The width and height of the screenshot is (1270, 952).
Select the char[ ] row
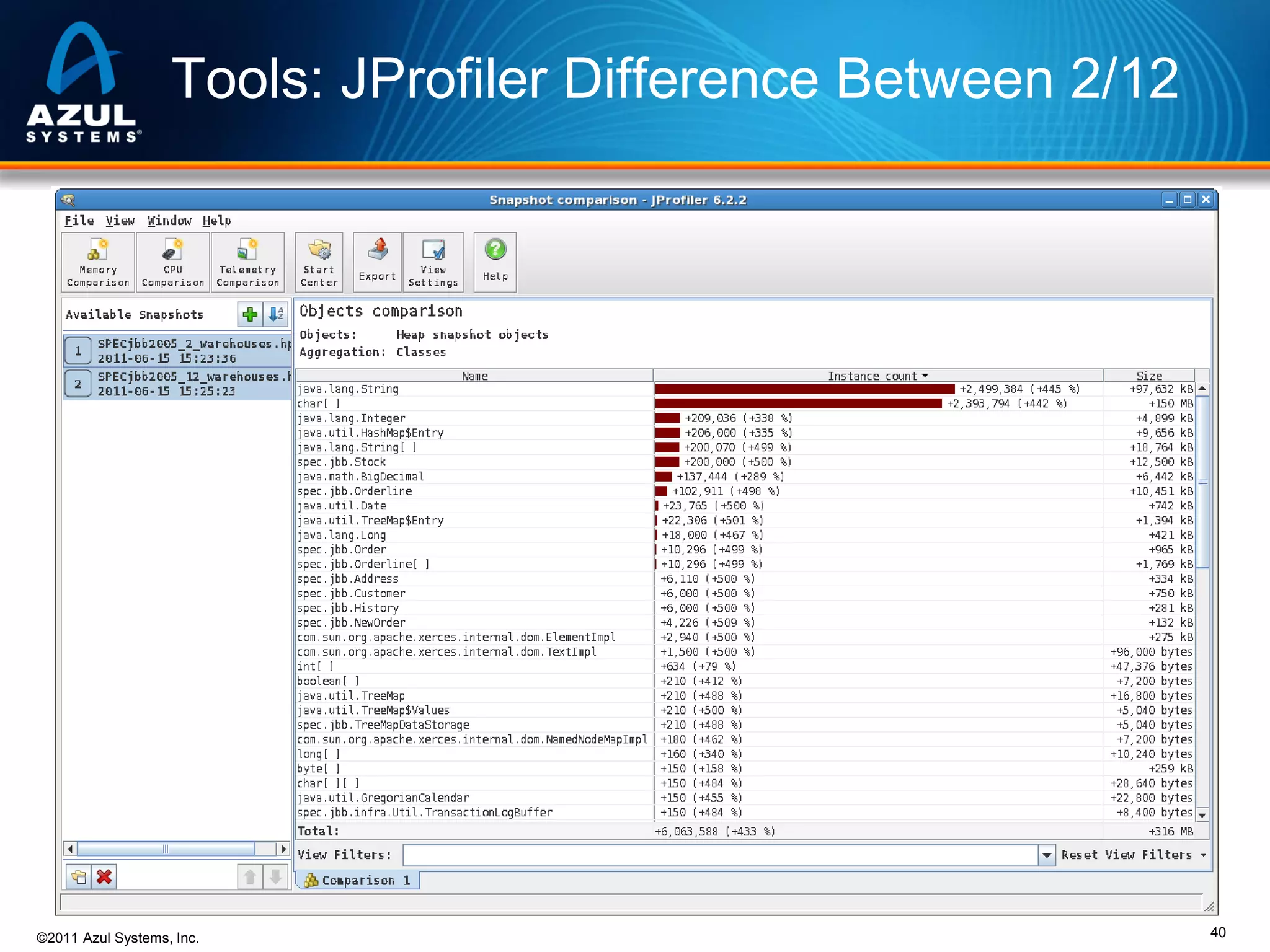click(x=745, y=403)
